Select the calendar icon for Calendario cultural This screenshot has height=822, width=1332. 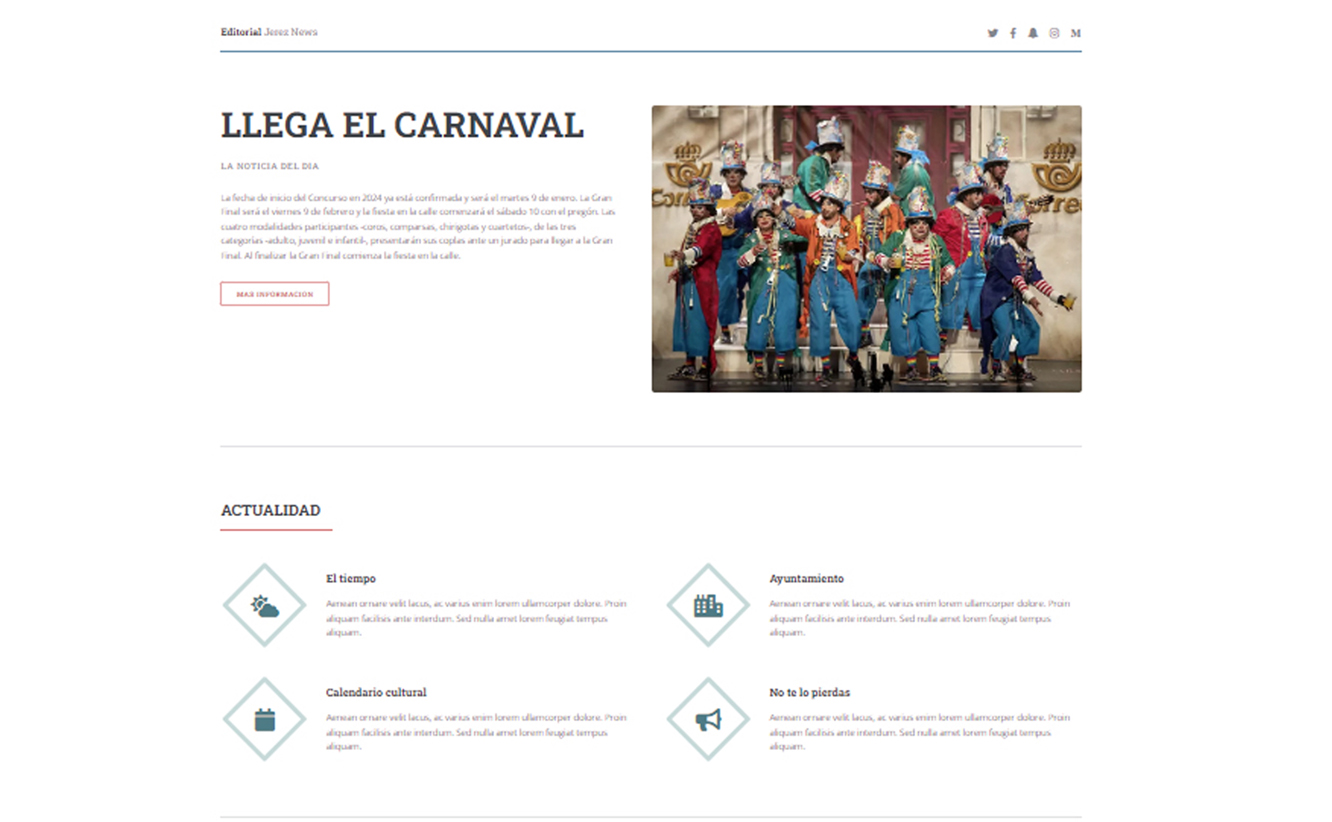(263, 718)
